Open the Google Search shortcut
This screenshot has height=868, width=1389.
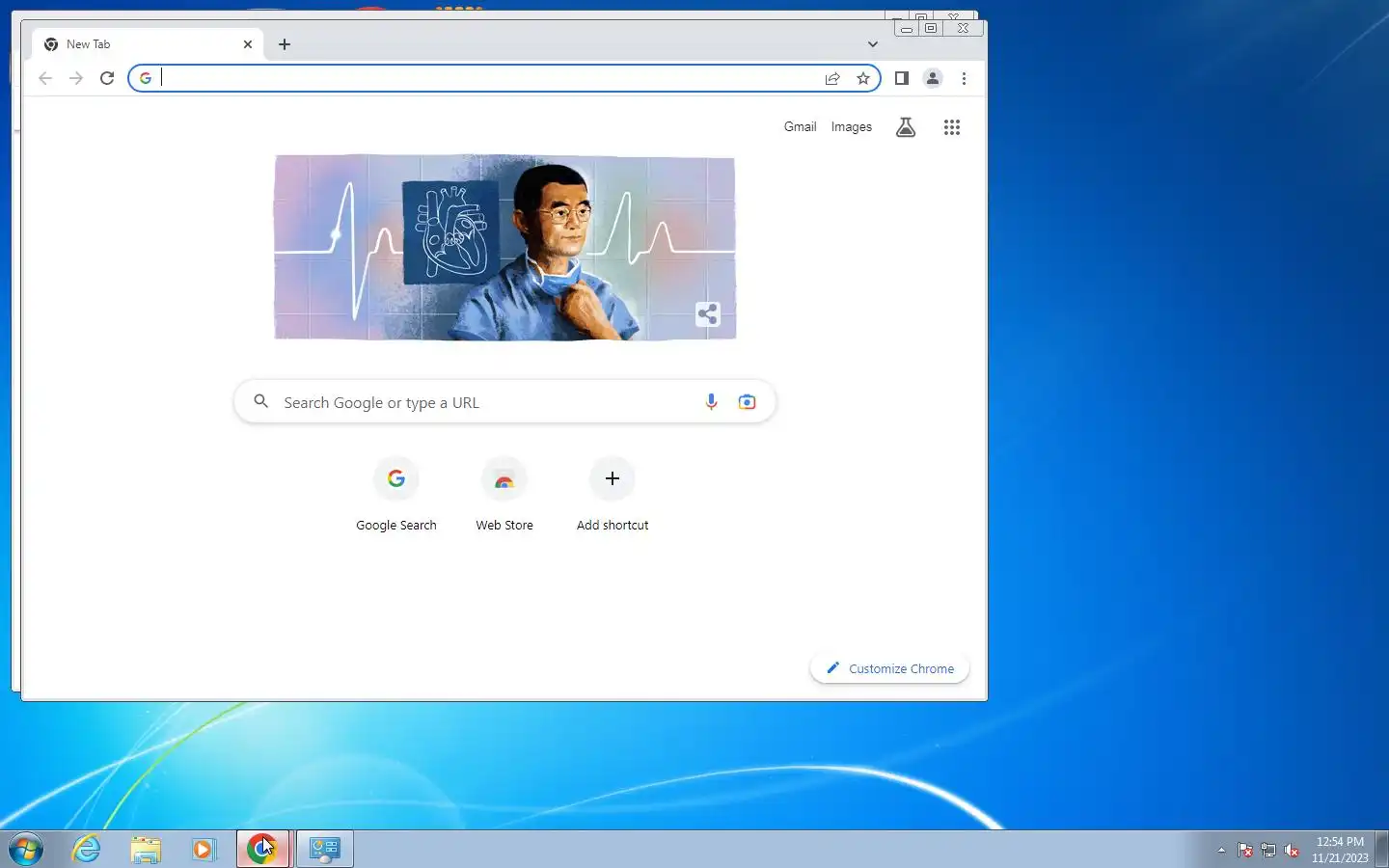(396, 494)
